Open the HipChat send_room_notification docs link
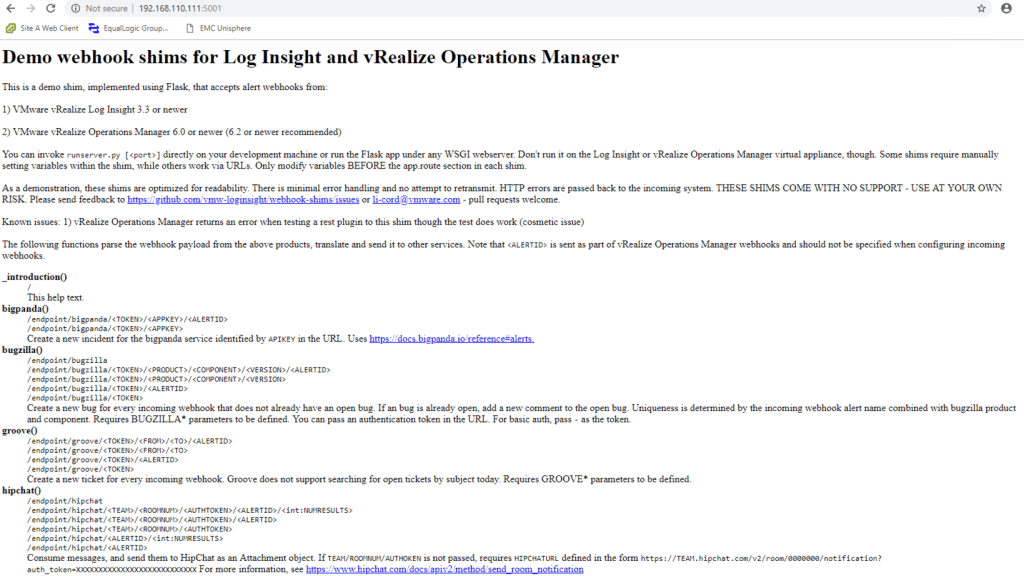 (x=444, y=569)
